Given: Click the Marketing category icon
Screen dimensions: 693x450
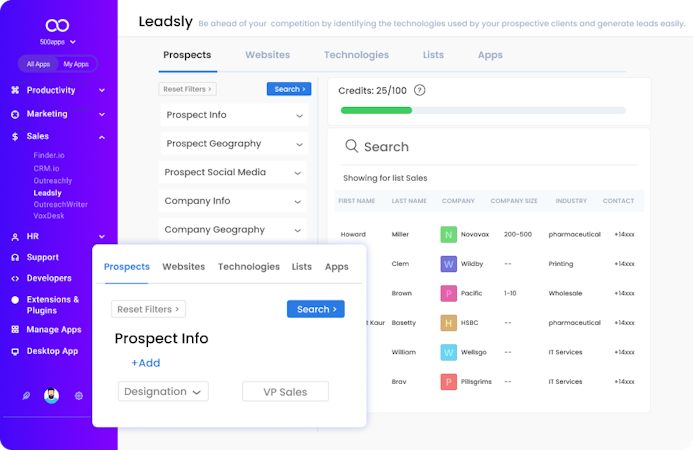Looking at the screenshot, I should (15, 114).
